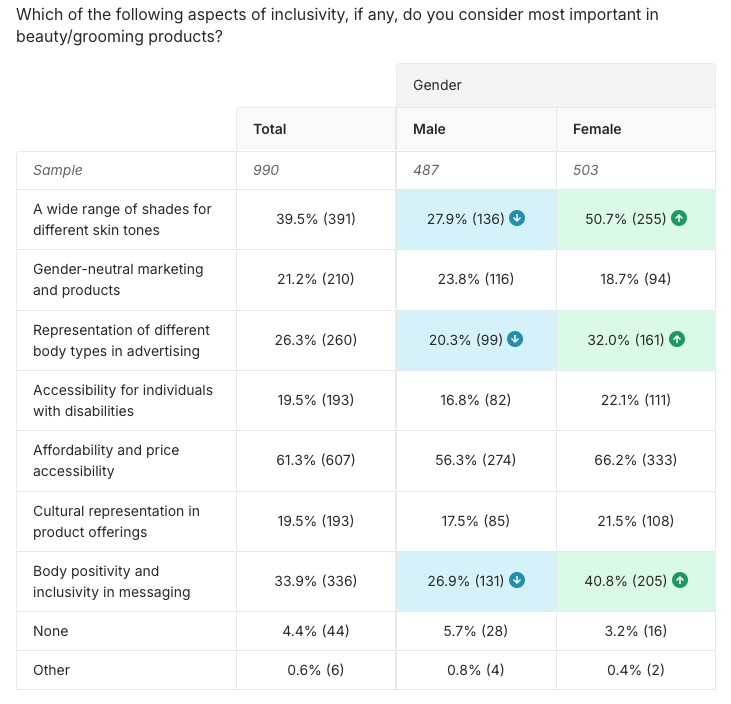
Task: Select the Sample row label
Action: pyautogui.click(x=58, y=170)
